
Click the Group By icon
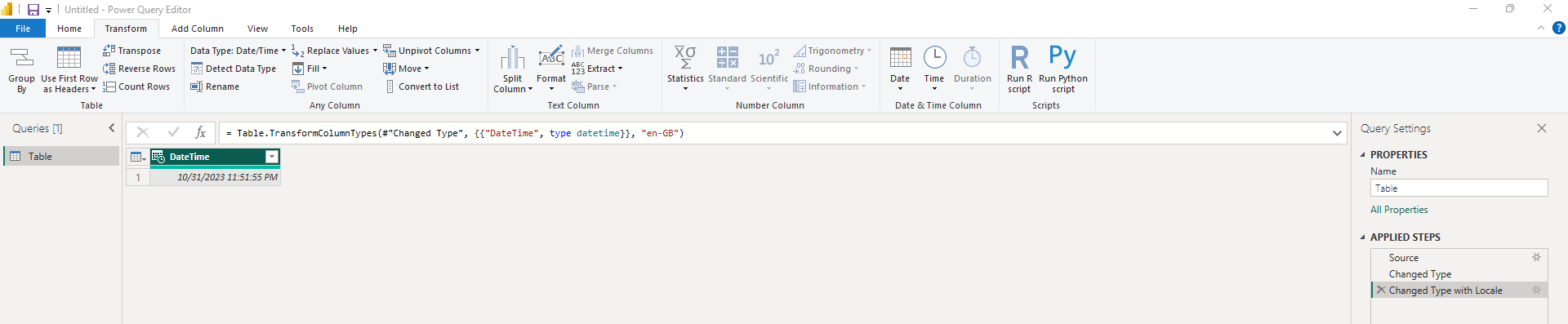[x=21, y=58]
